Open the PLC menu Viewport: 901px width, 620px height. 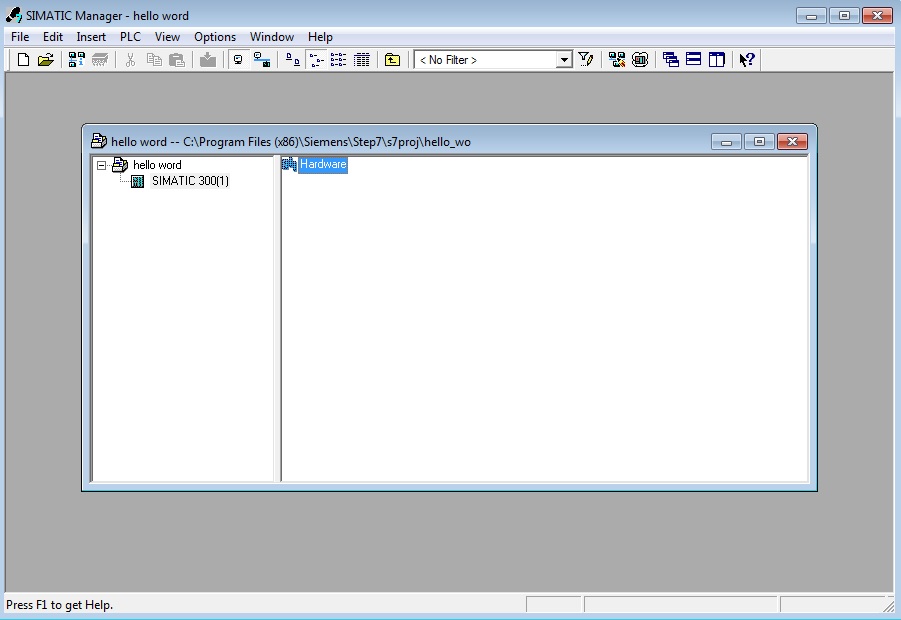(x=130, y=37)
